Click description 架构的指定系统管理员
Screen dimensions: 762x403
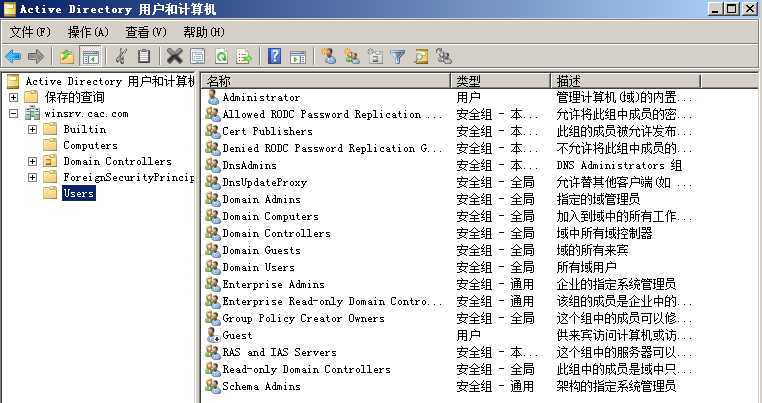[x=616, y=386]
